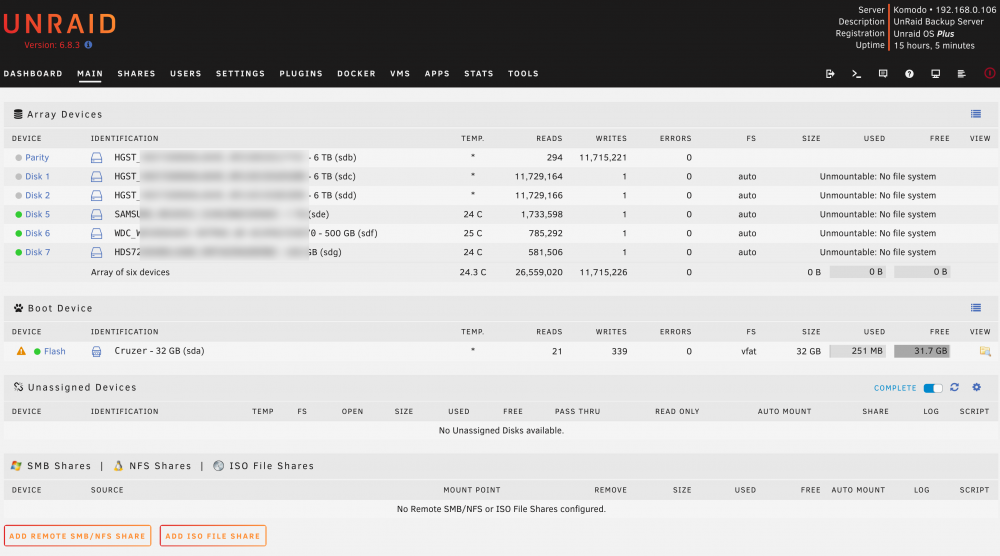The height and width of the screenshot is (556, 1000).
Task: Click the Disk 5 drive icon
Action: coord(96,214)
